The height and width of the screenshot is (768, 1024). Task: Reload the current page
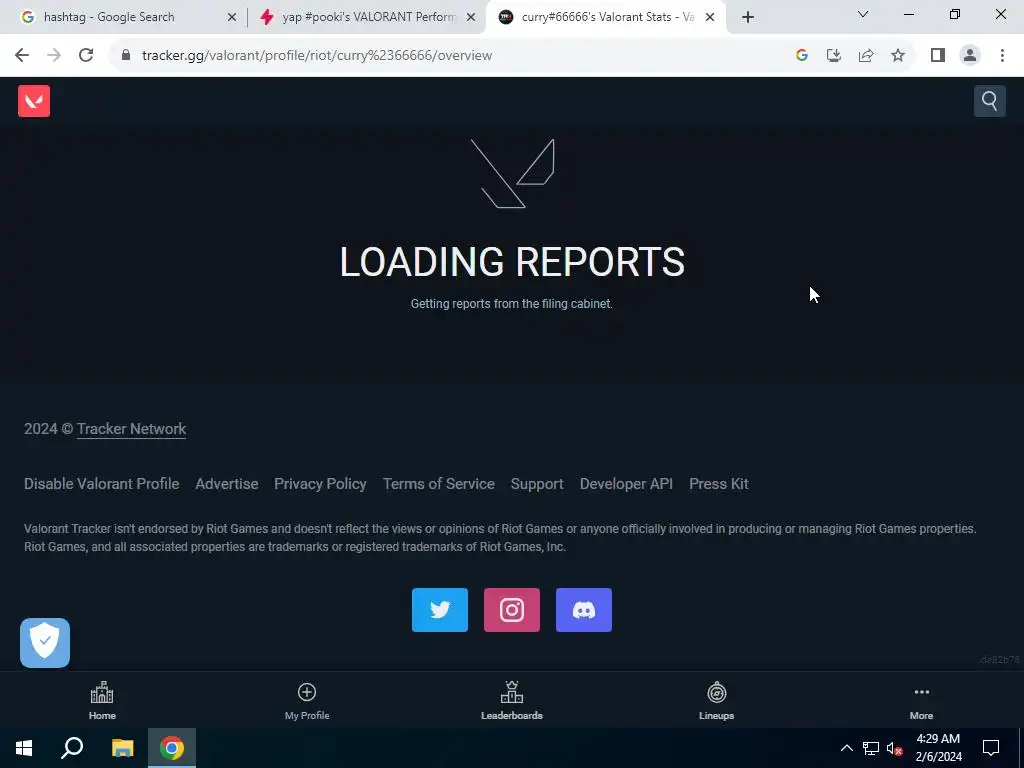coord(86,56)
